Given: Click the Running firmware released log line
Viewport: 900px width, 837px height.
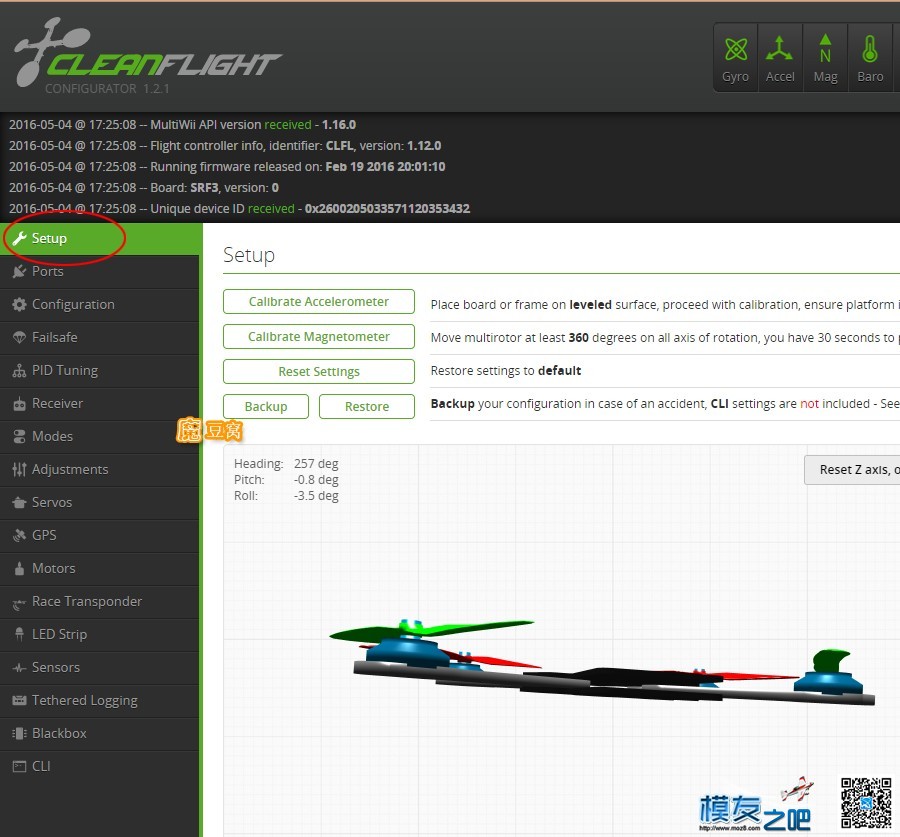Looking at the screenshot, I should 227,166.
